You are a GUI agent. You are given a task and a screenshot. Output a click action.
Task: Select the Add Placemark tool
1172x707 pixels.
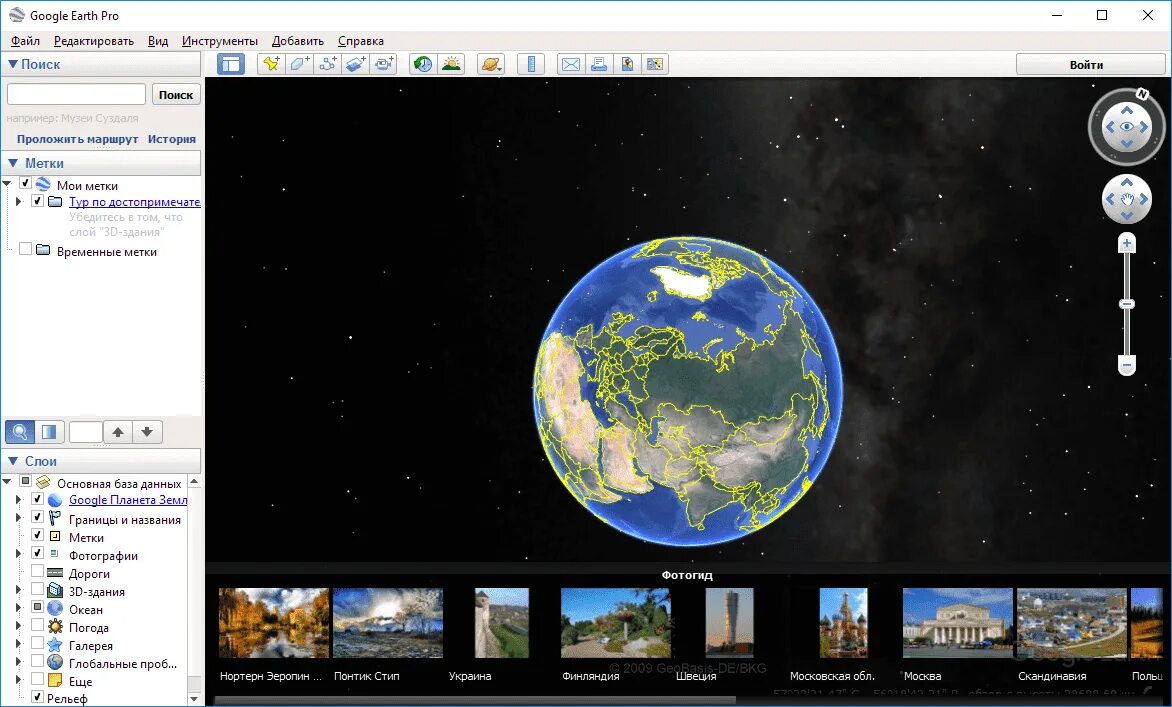coord(271,63)
